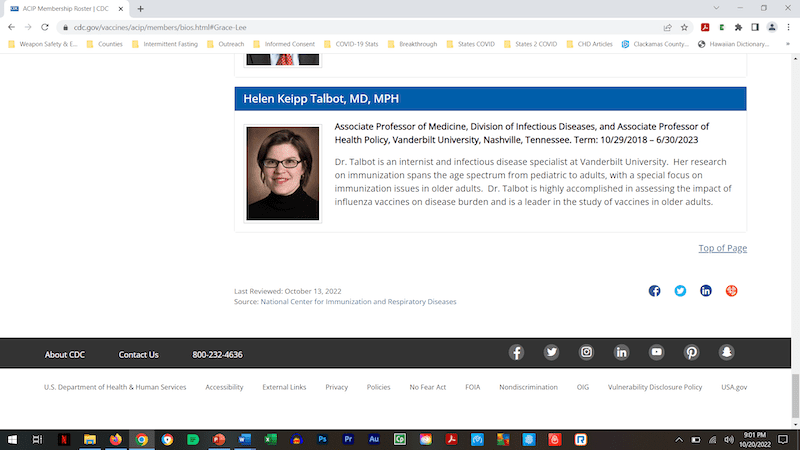Launch Premiere Pro from the taskbar
The height and width of the screenshot is (450, 800).
coord(348,439)
